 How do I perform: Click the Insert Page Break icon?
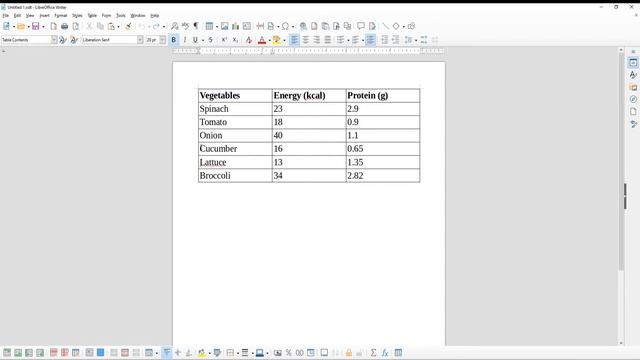pyautogui.click(x=260, y=27)
